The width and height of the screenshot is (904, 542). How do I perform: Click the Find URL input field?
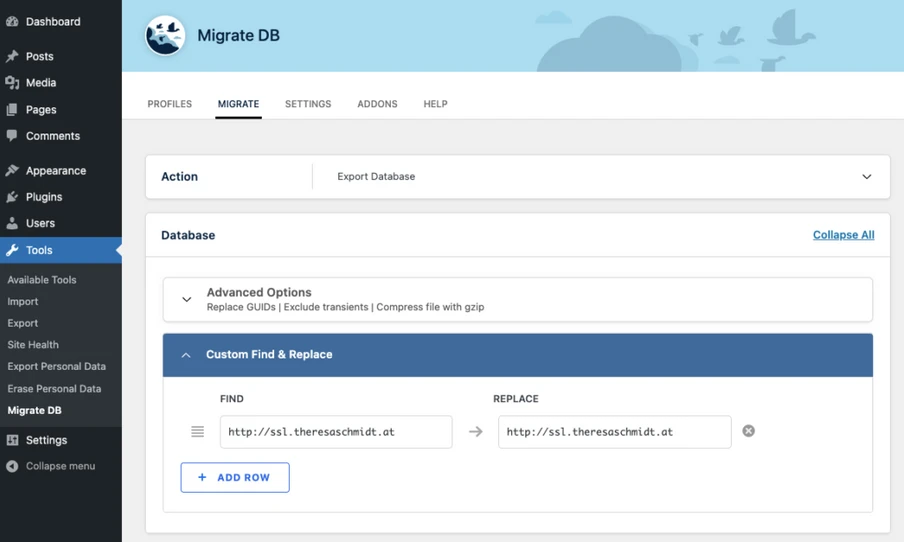coord(336,432)
